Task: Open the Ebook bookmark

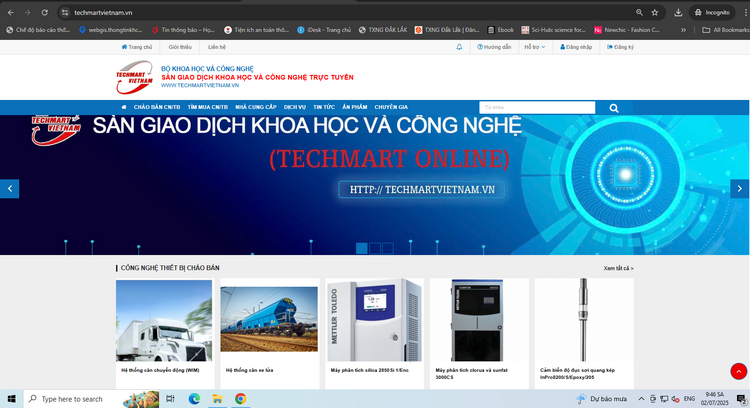Action: tap(500, 30)
